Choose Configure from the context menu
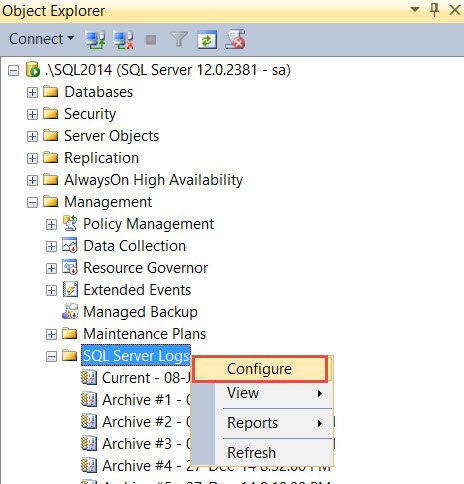 (260, 369)
